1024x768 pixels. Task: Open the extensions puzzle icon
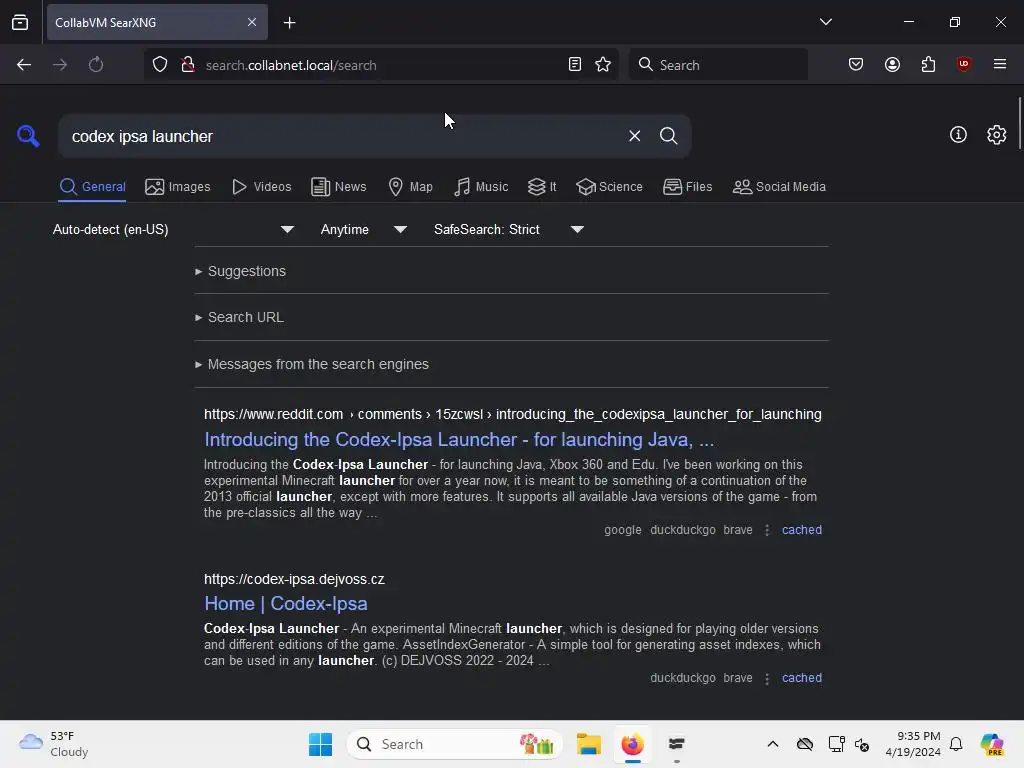[x=928, y=65]
